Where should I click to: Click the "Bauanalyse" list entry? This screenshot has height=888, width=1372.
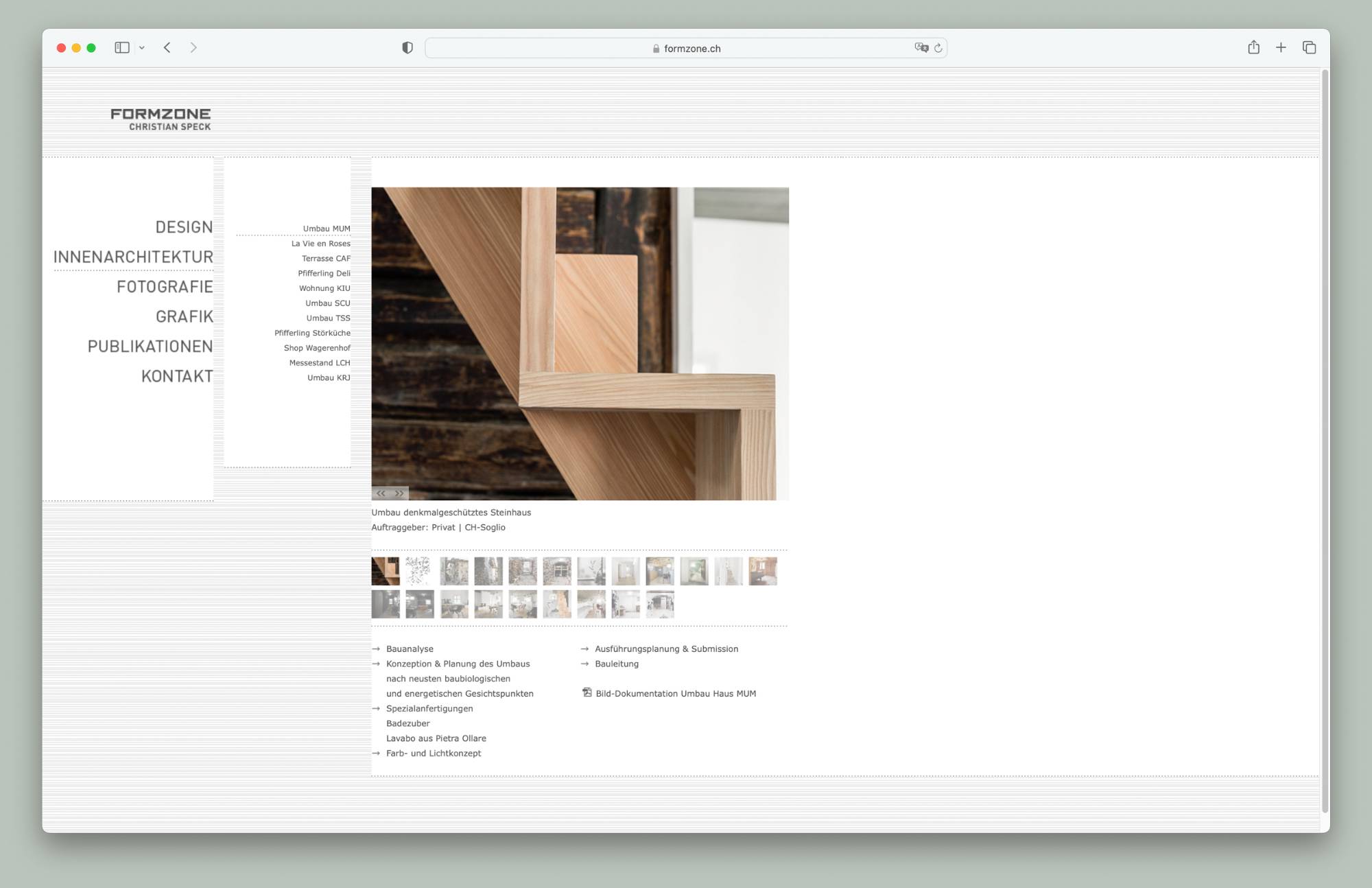click(x=410, y=649)
